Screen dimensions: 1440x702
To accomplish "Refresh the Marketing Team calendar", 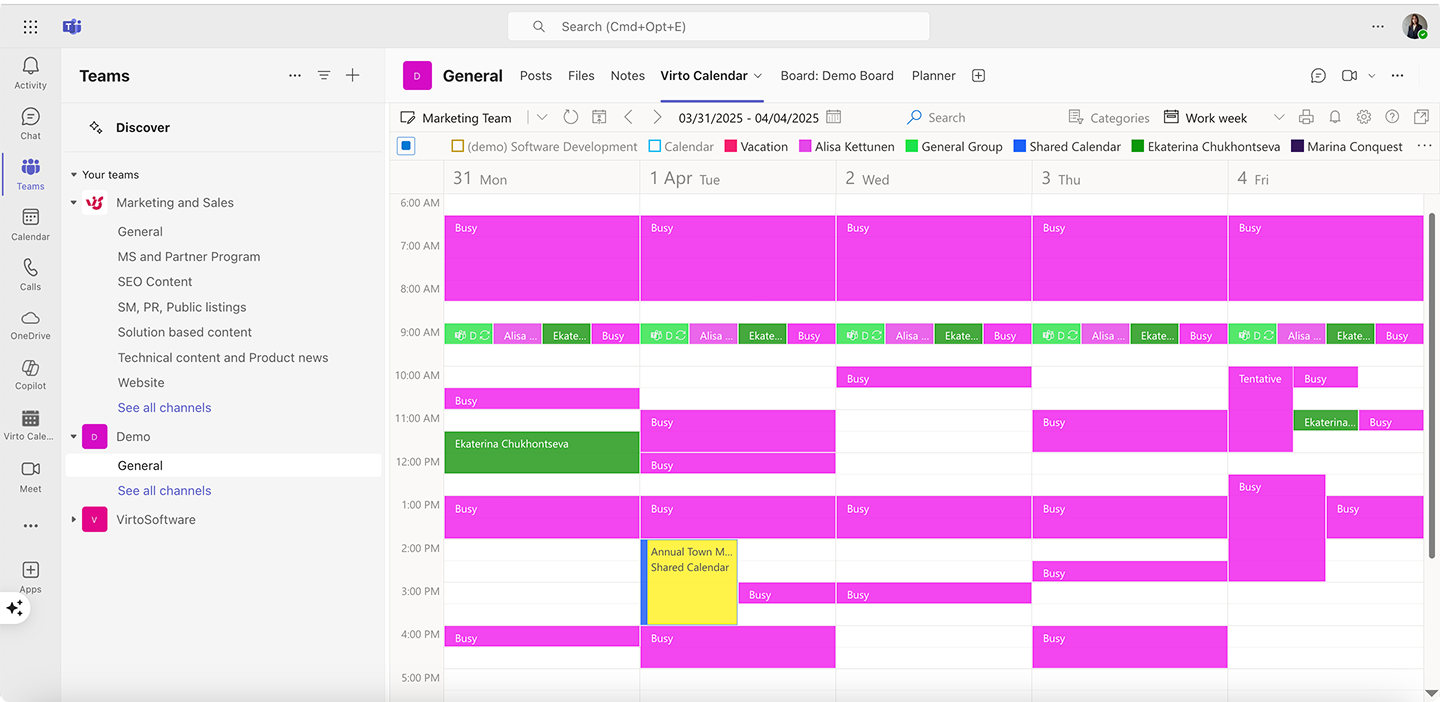I will click(570, 117).
